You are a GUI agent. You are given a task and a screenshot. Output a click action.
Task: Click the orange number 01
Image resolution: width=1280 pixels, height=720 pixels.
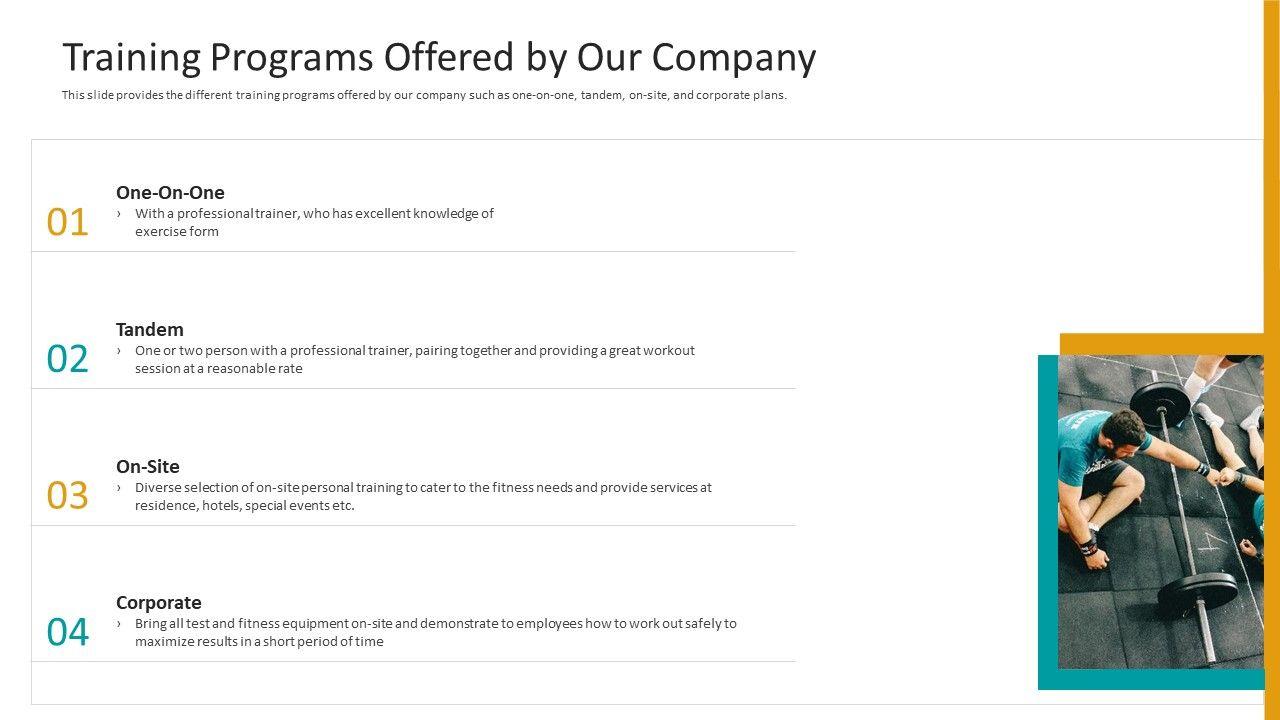point(68,222)
